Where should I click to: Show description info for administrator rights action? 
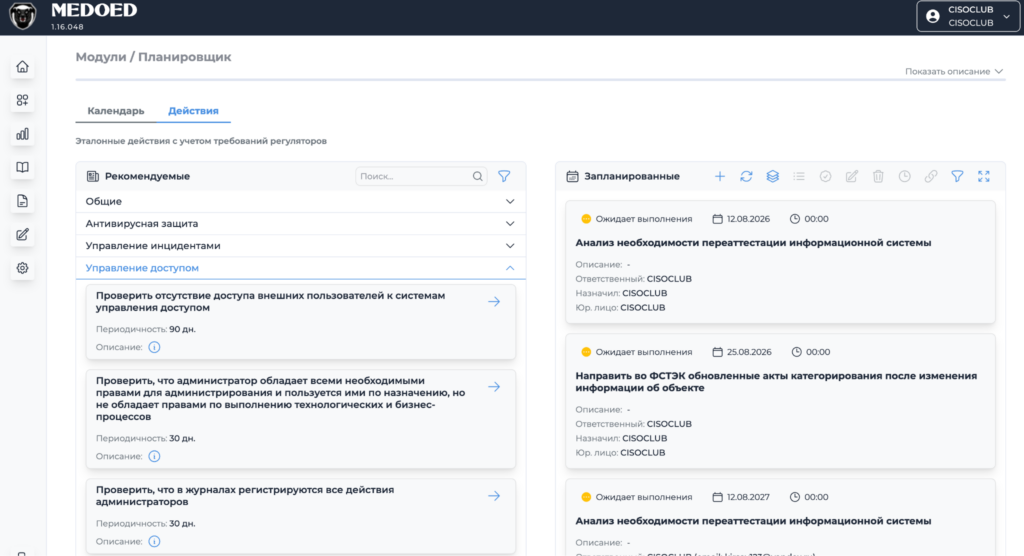tap(154, 456)
